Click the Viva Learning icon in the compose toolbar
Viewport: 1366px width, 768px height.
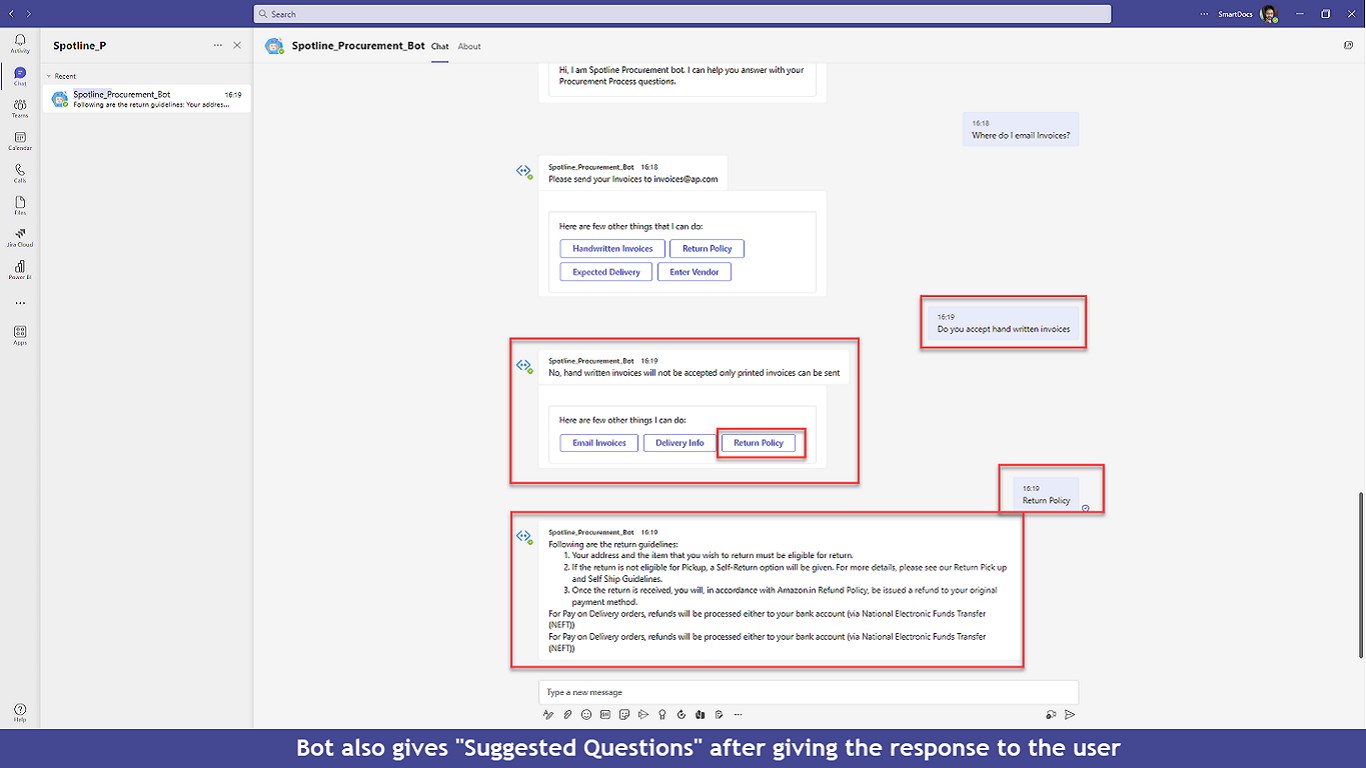point(700,714)
